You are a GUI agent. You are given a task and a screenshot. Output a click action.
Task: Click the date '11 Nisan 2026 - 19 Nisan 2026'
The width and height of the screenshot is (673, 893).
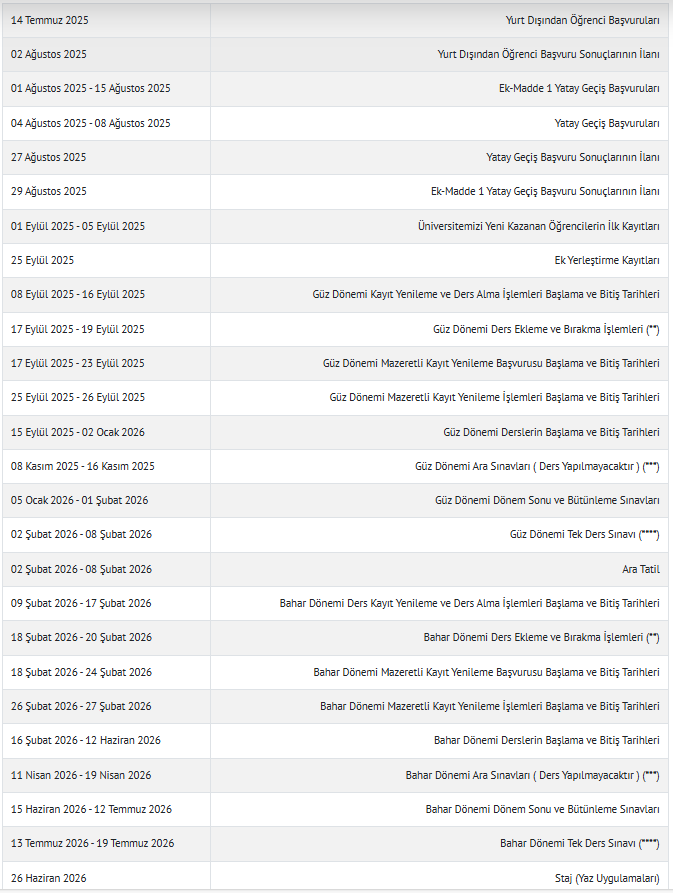81,775
